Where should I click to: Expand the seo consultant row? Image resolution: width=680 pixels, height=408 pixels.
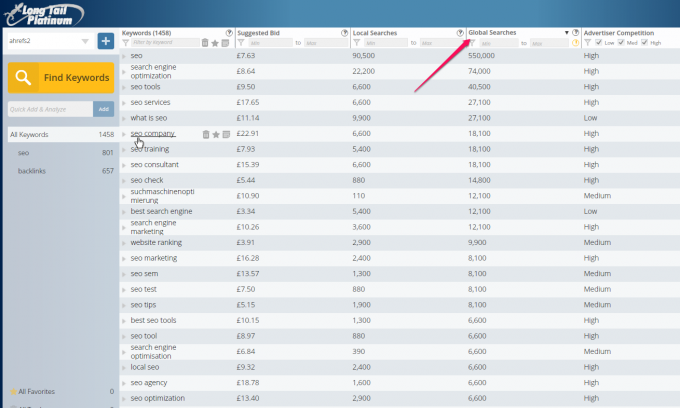pyautogui.click(x=124, y=166)
